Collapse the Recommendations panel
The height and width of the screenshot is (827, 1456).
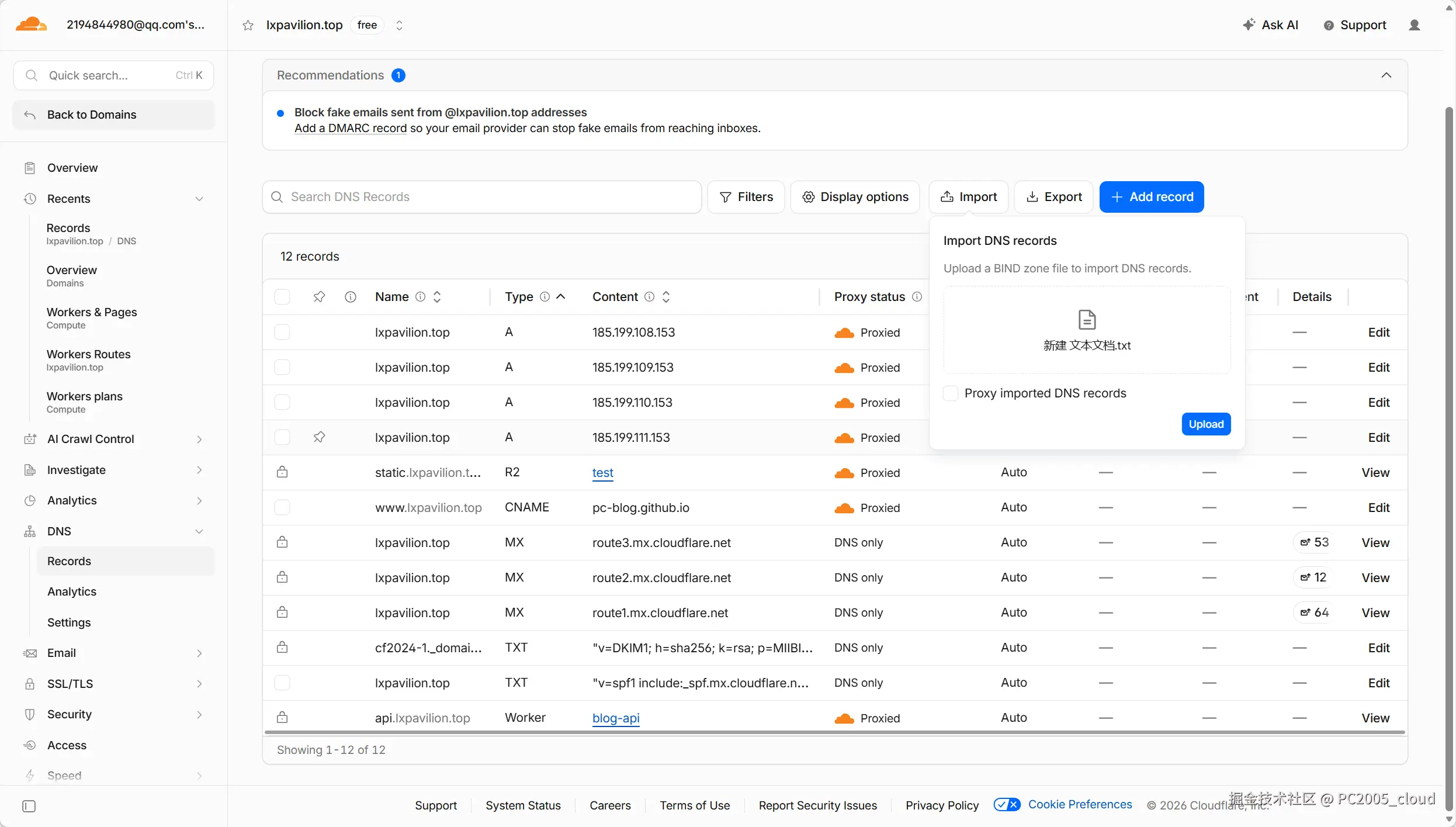[x=1386, y=75]
